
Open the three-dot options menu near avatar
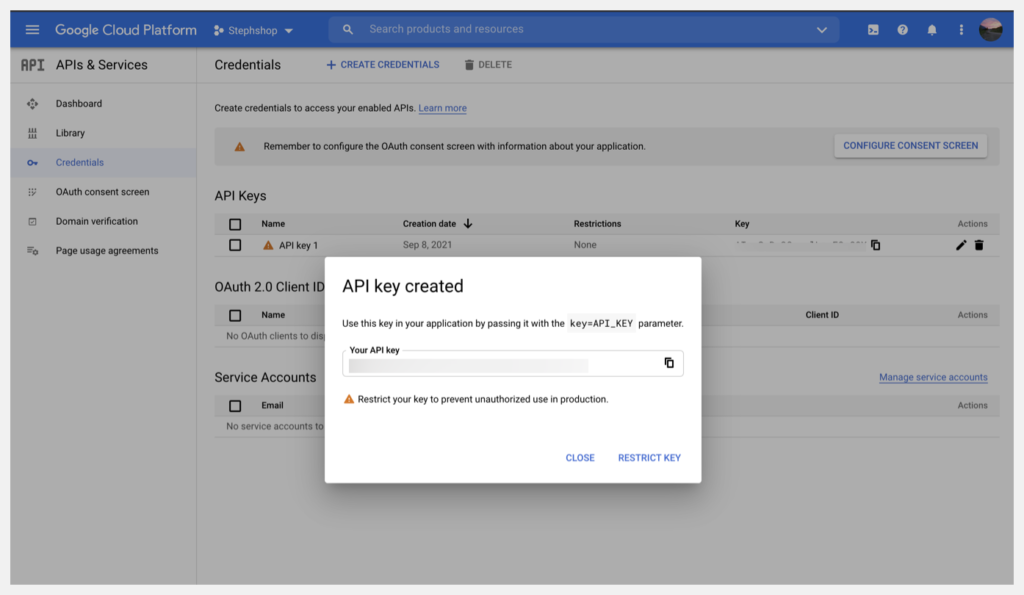pos(961,29)
